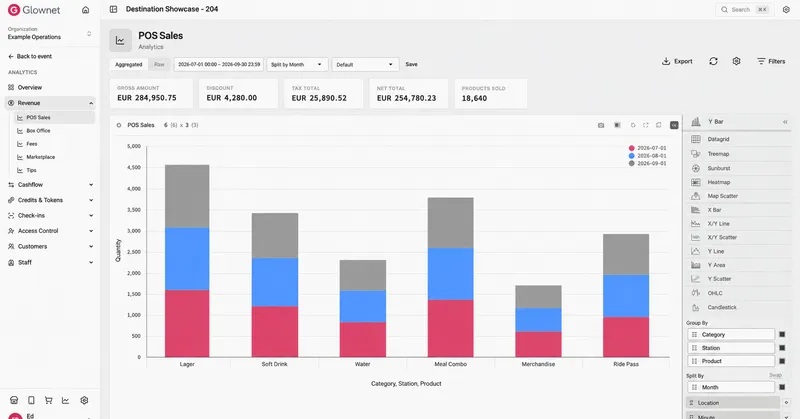Switch to Aggregated view
The height and width of the screenshot is (419, 800).
click(129, 65)
